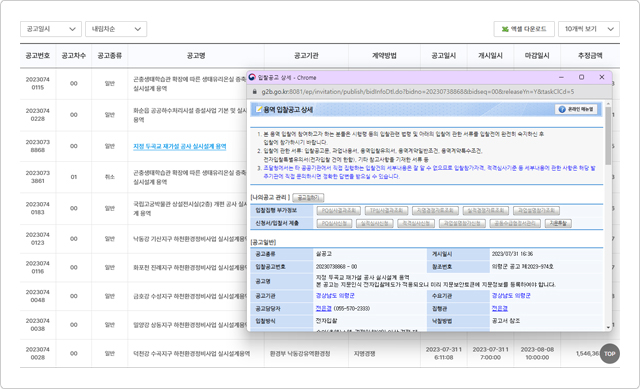Click the Excel icon in download button
Screen dimensions: 640x389
pos(505,29)
